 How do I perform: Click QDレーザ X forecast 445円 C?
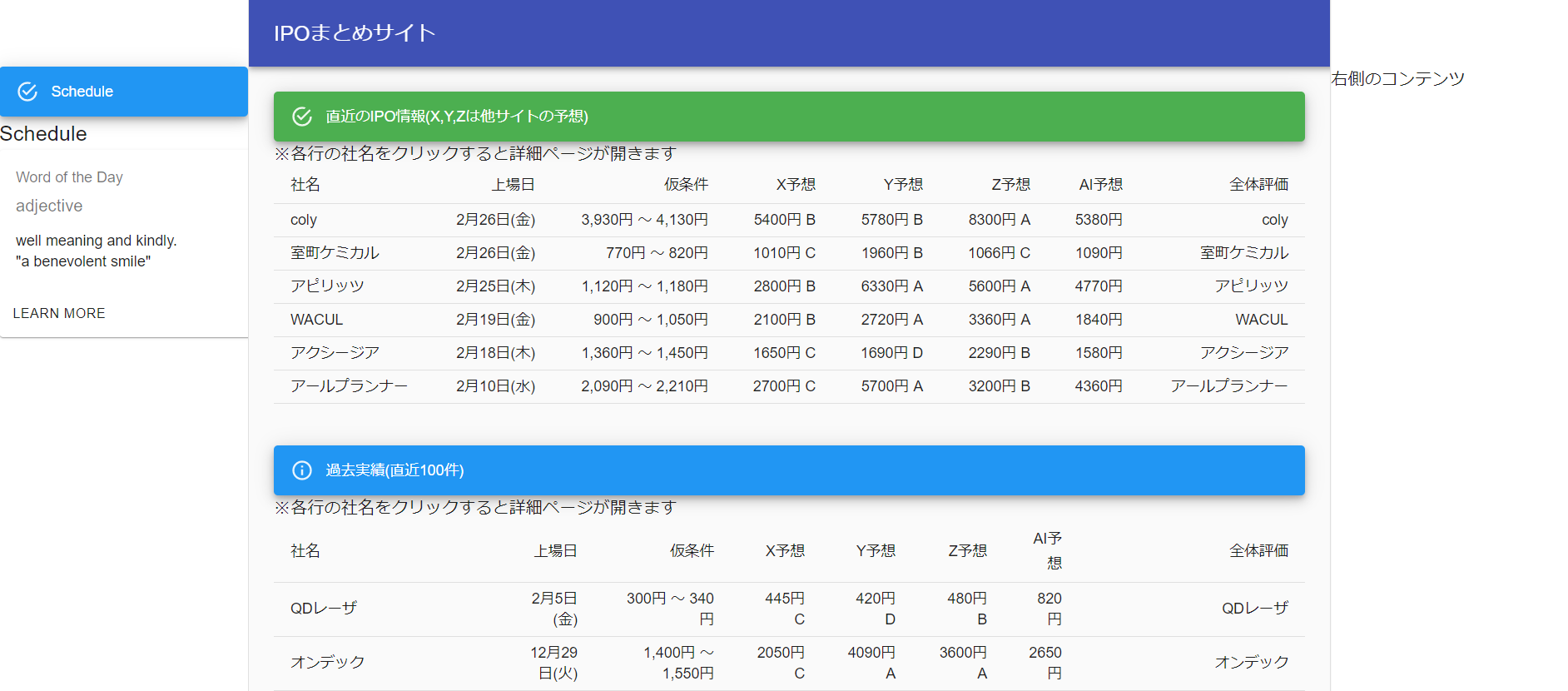point(785,609)
